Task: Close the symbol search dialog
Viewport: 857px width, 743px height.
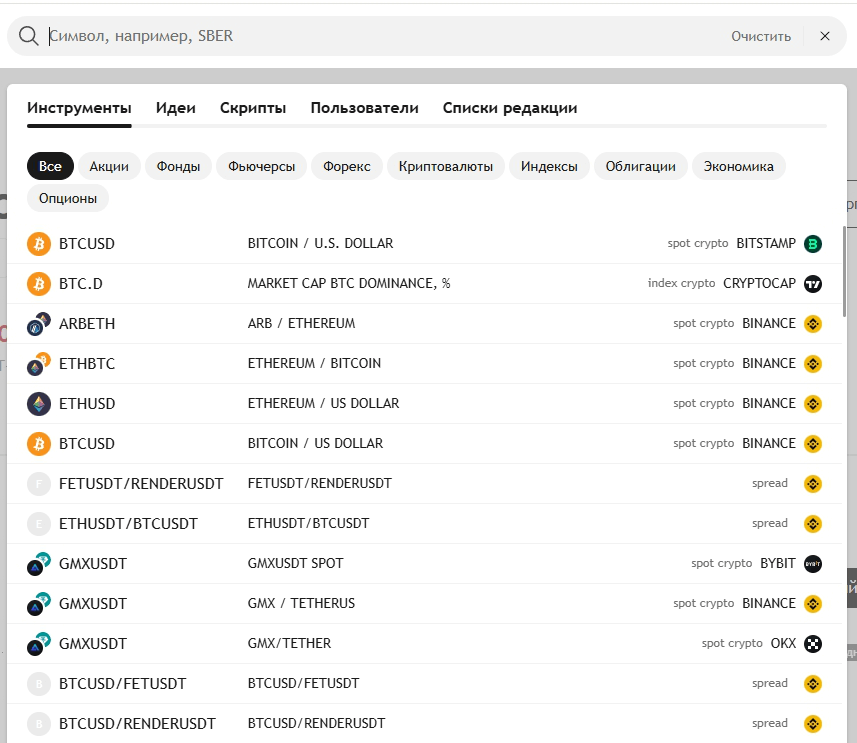Action: tap(825, 36)
